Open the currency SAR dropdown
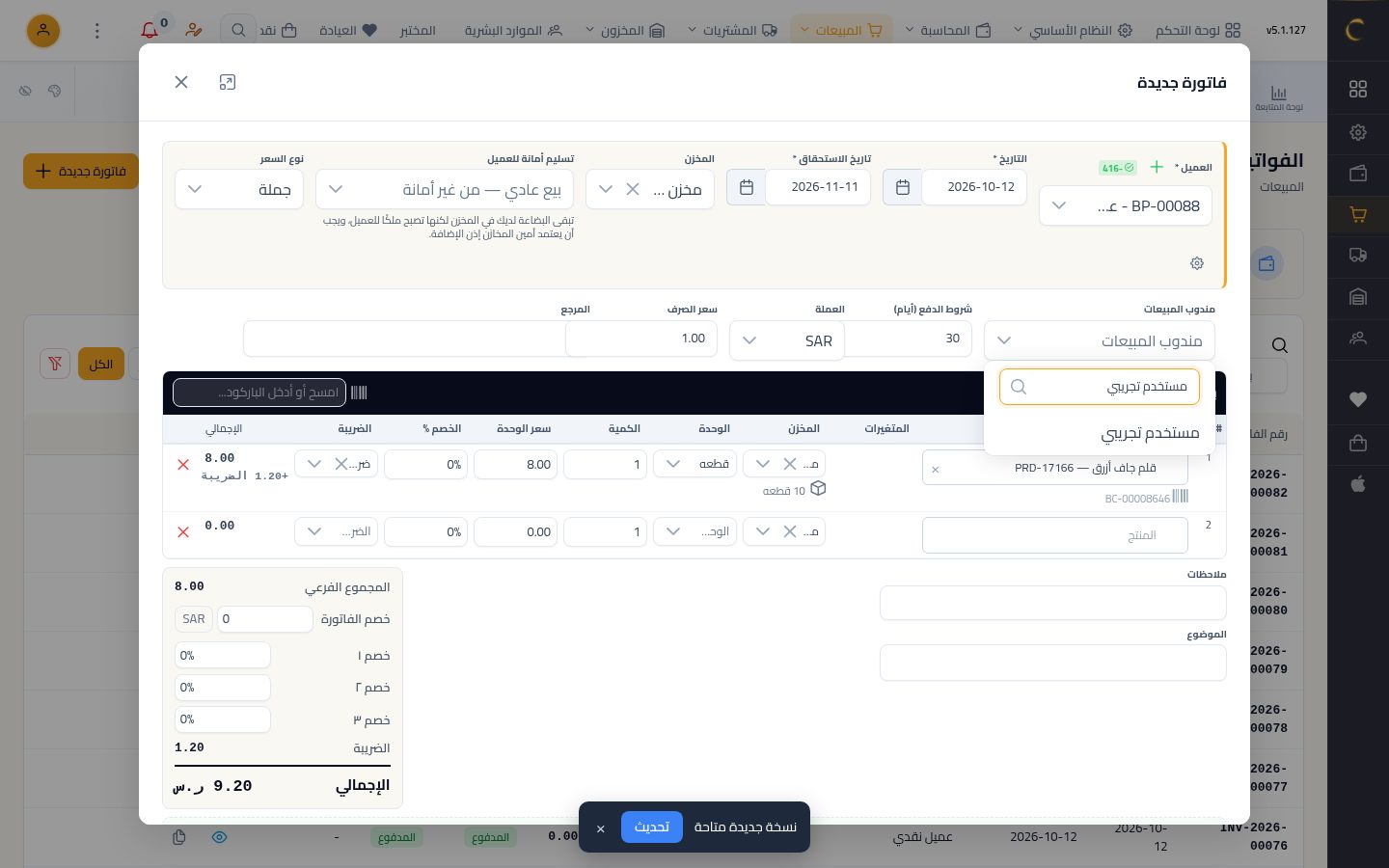The width and height of the screenshot is (1389, 868). [x=787, y=340]
